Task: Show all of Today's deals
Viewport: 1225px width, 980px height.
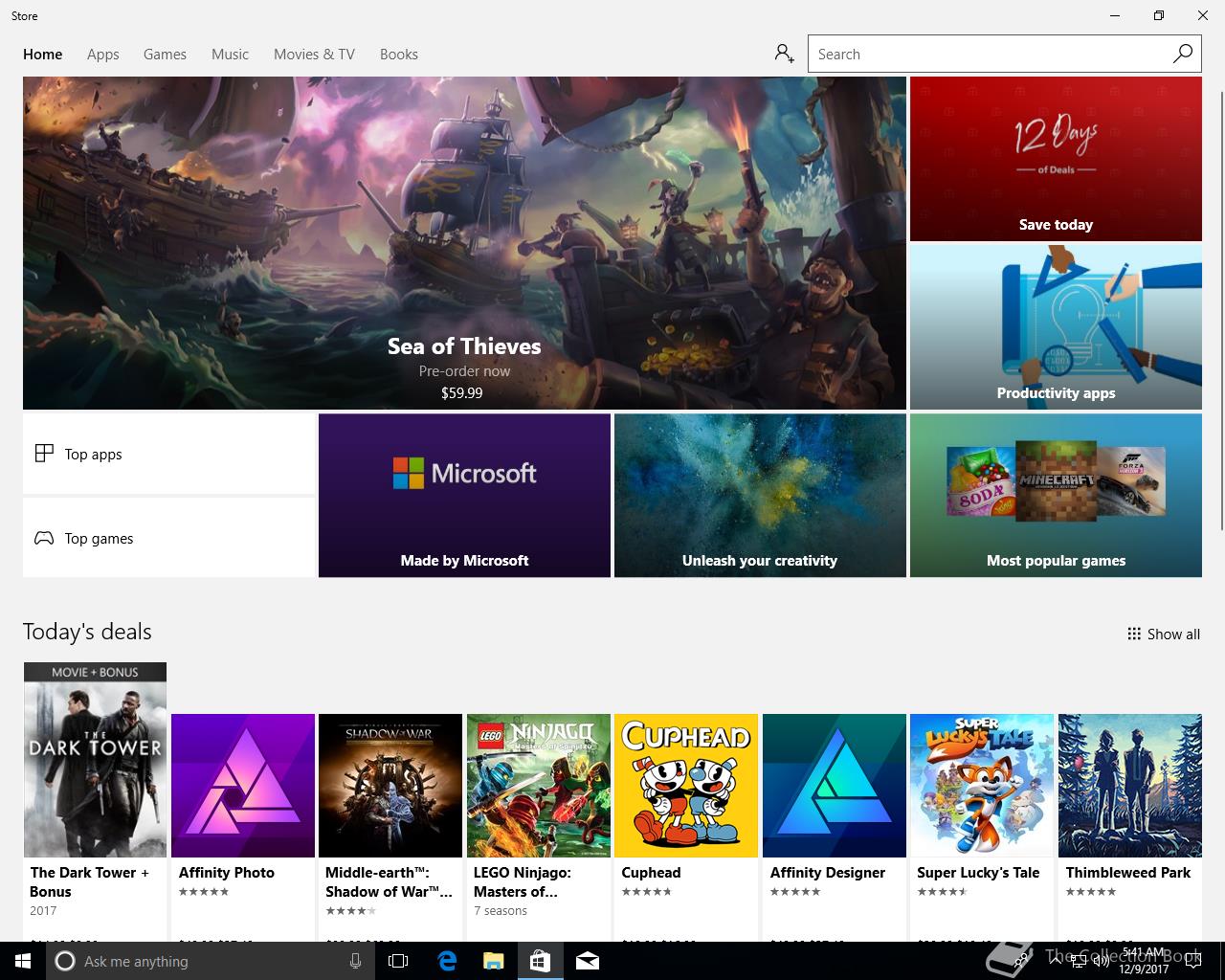Action: [x=1163, y=634]
